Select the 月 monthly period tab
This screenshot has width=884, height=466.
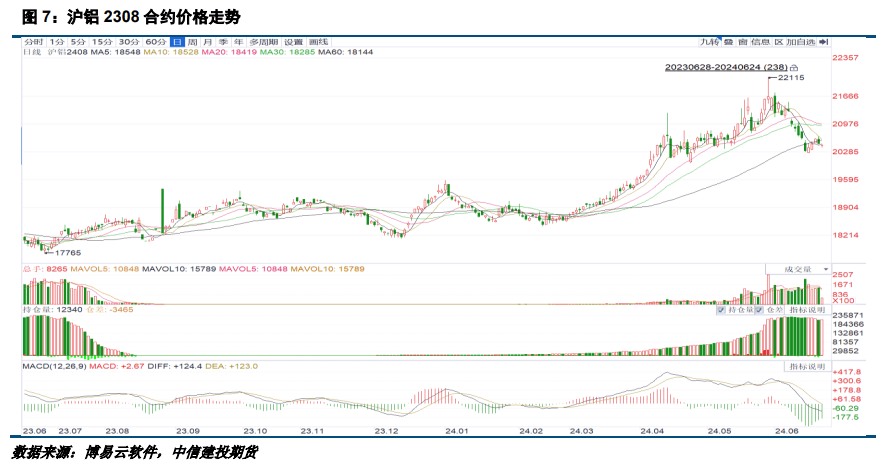pos(207,42)
